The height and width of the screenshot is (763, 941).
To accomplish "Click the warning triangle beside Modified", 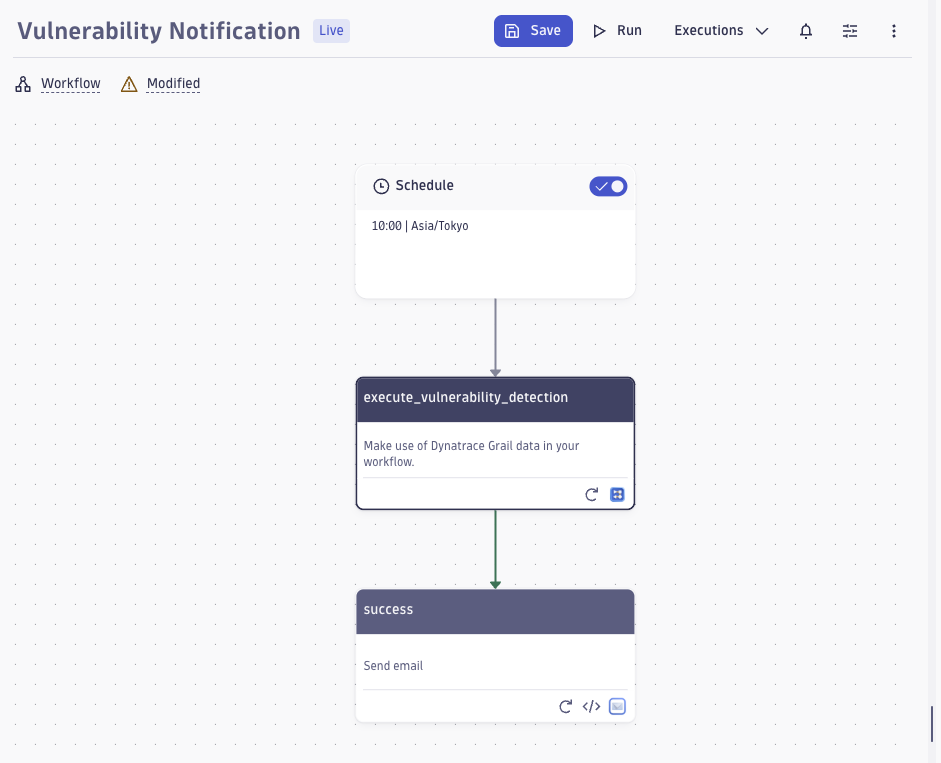I will click(x=128, y=83).
